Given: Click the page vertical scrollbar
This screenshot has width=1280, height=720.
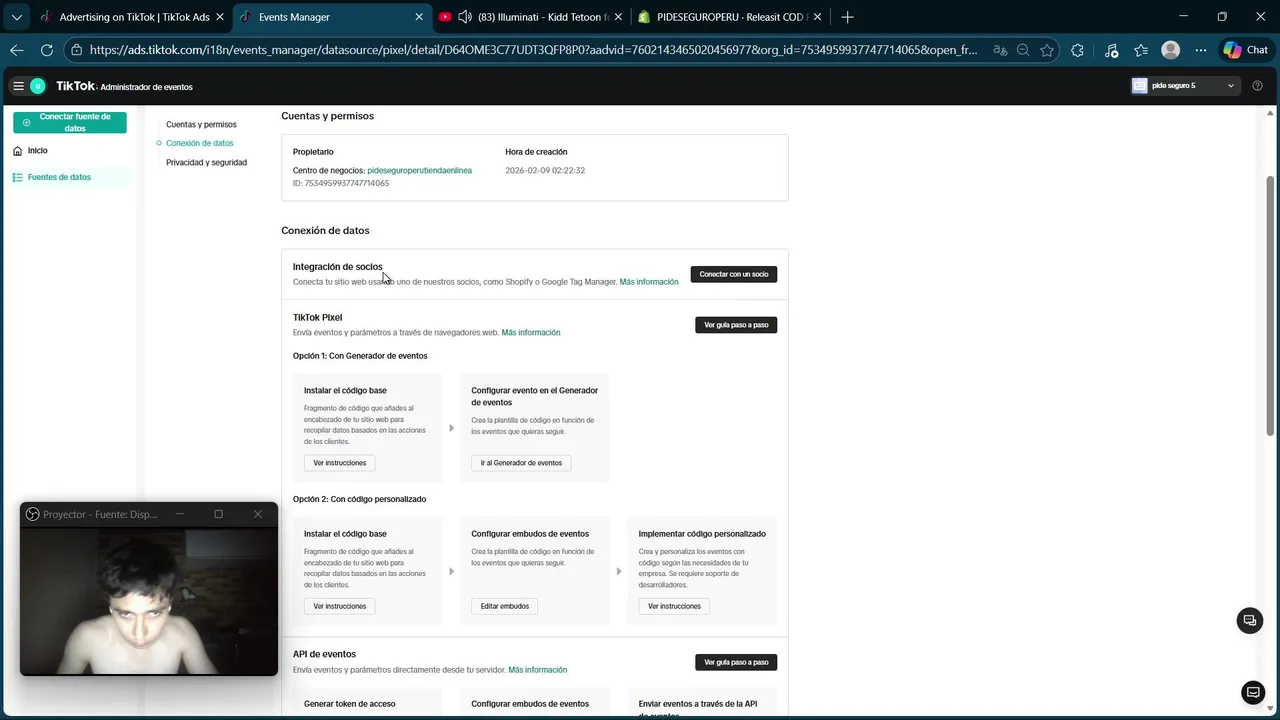Looking at the screenshot, I should pyautogui.click(x=1271, y=305).
